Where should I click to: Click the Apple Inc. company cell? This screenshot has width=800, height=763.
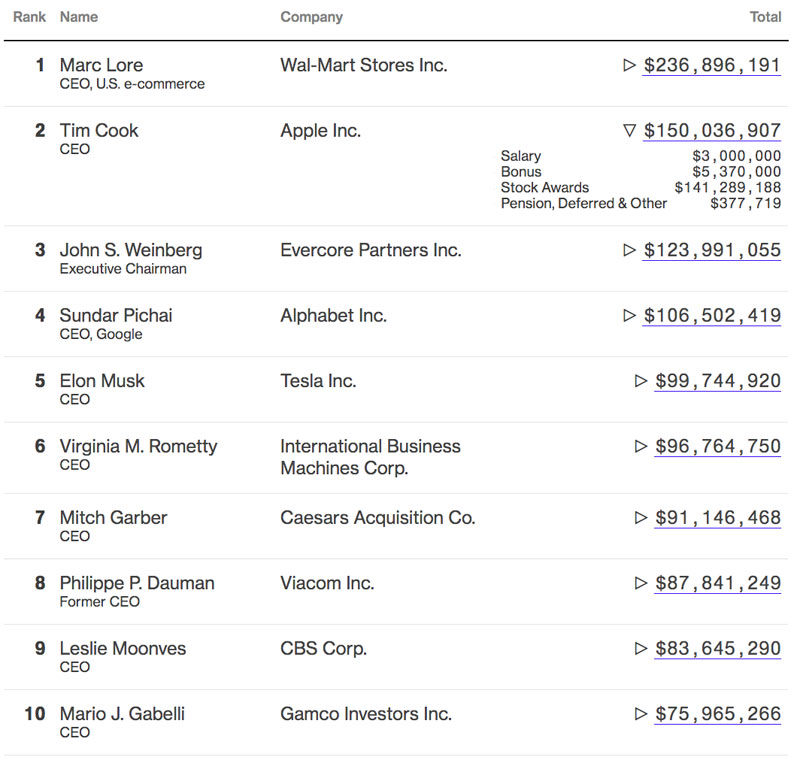321,131
